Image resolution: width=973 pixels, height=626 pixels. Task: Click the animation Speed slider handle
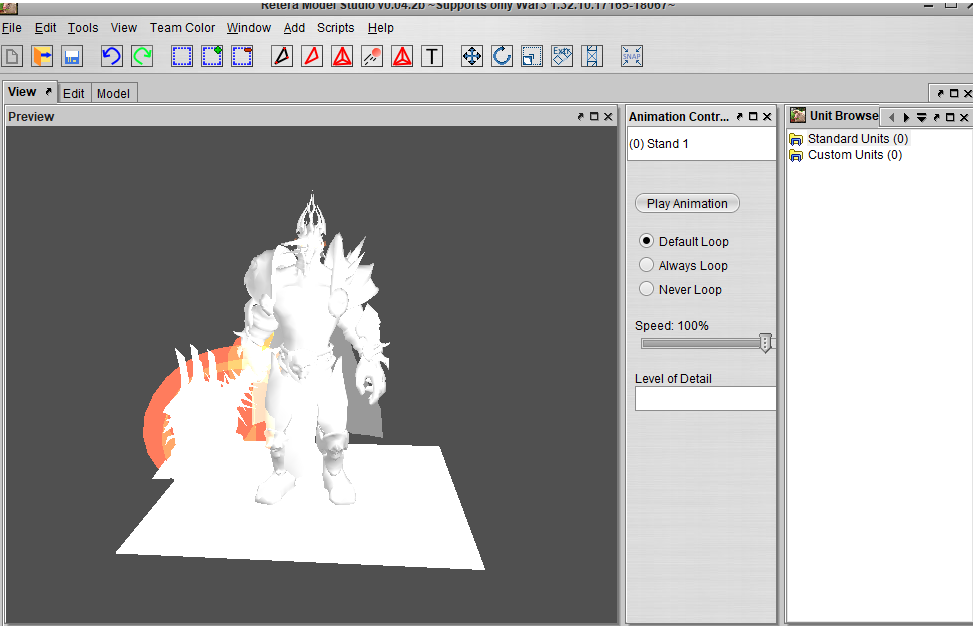pos(765,343)
